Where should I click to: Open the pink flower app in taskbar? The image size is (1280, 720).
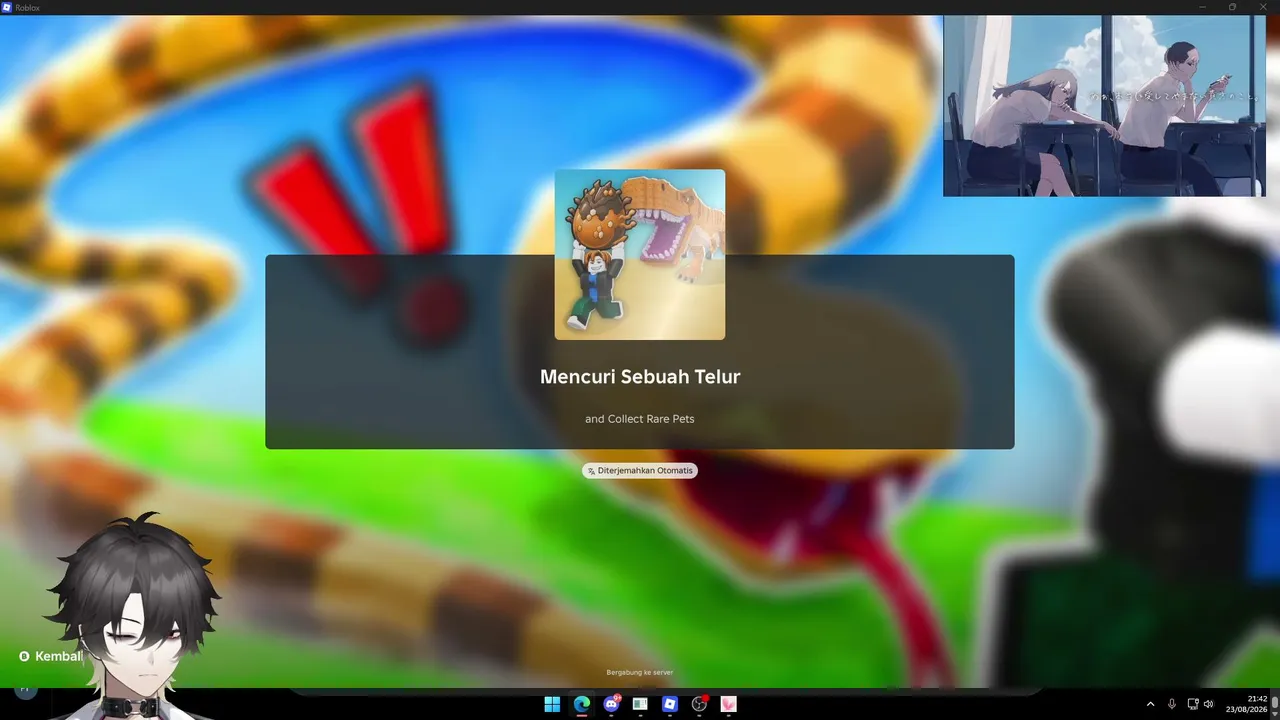click(x=728, y=704)
